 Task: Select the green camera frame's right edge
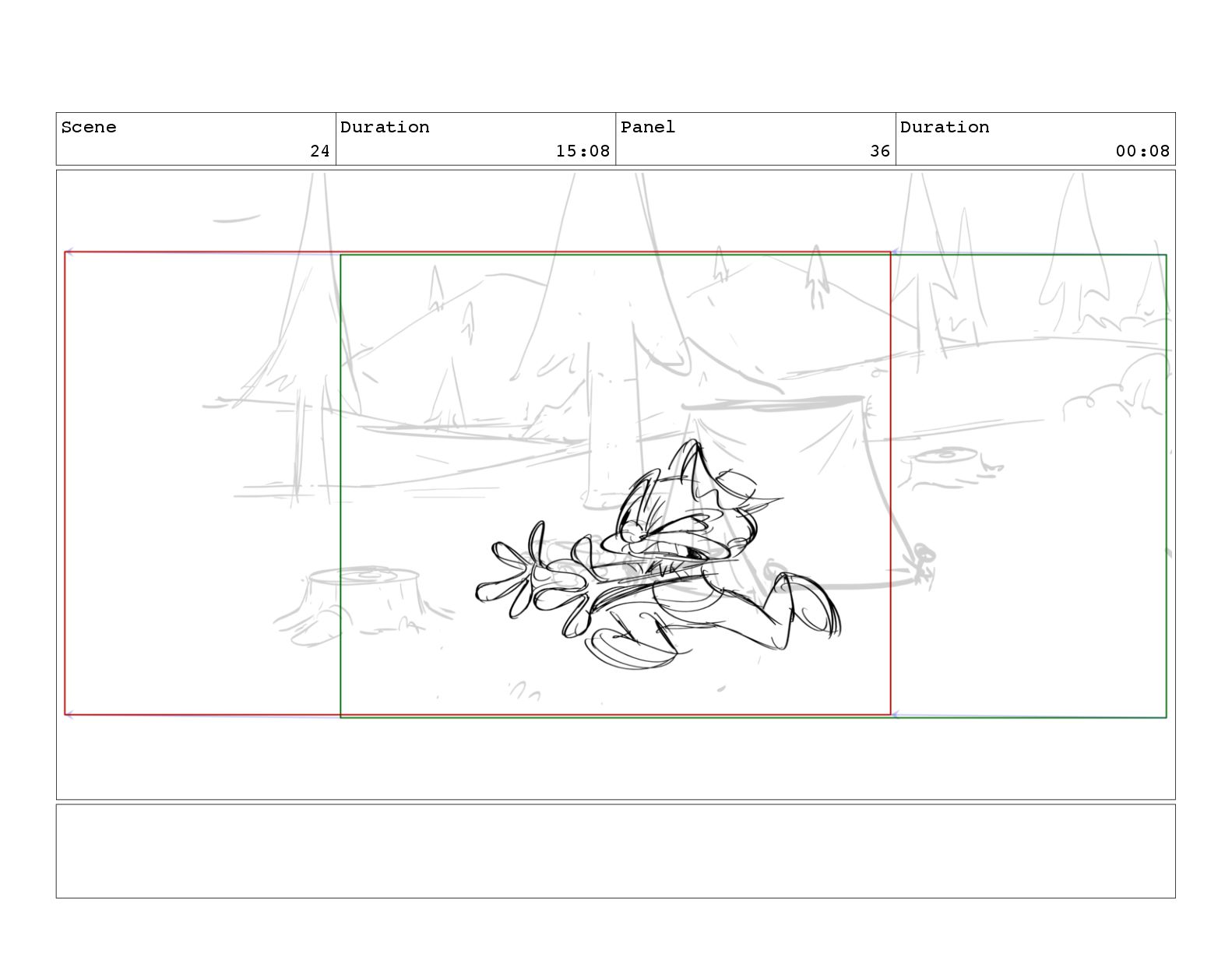[x=1166, y=486]
